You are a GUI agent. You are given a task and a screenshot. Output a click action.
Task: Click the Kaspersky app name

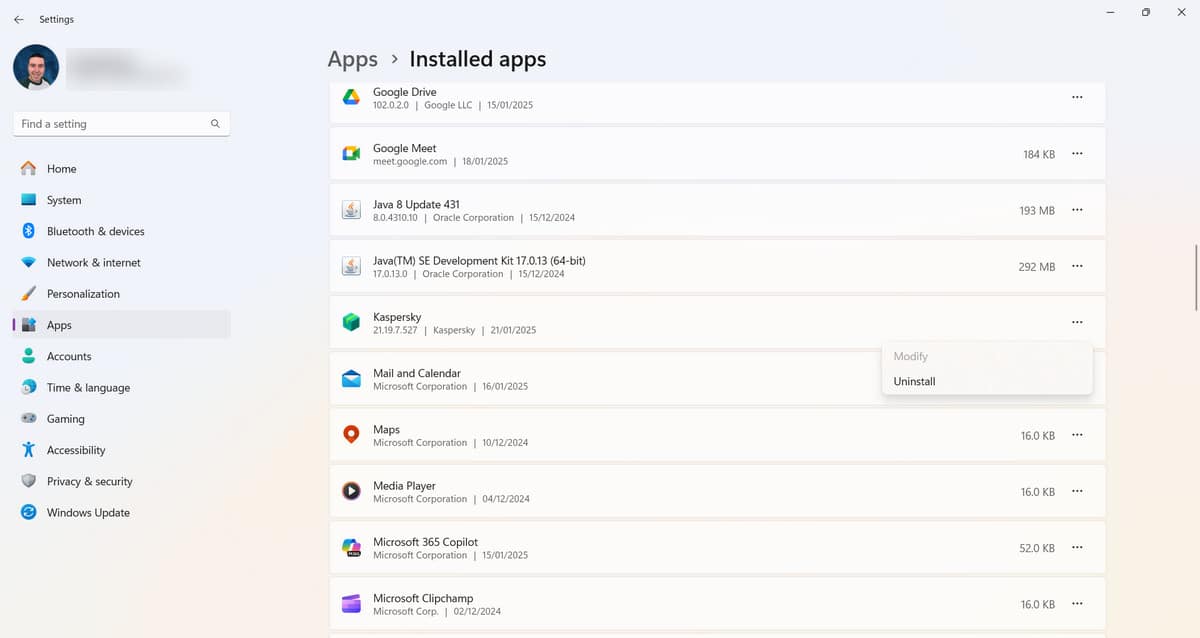click(x=397, y=317)
